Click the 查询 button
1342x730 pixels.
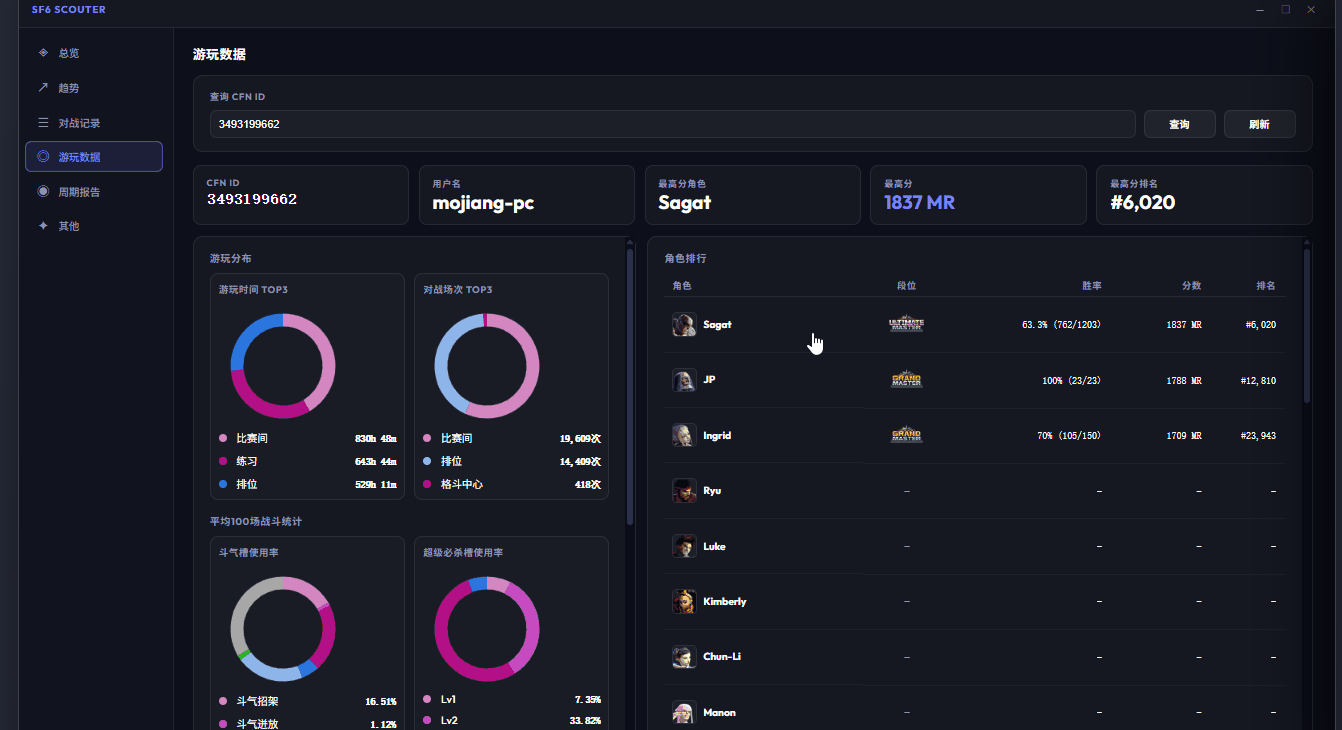point(1180,124)
